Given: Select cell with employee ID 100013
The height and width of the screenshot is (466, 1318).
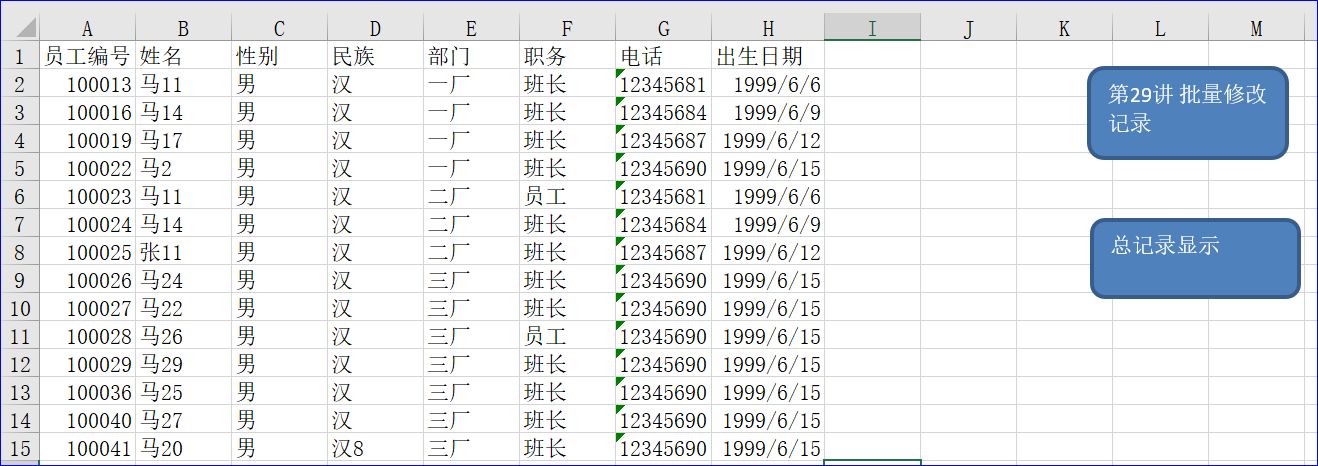Looking at the screenshot, I should [88, 84].
